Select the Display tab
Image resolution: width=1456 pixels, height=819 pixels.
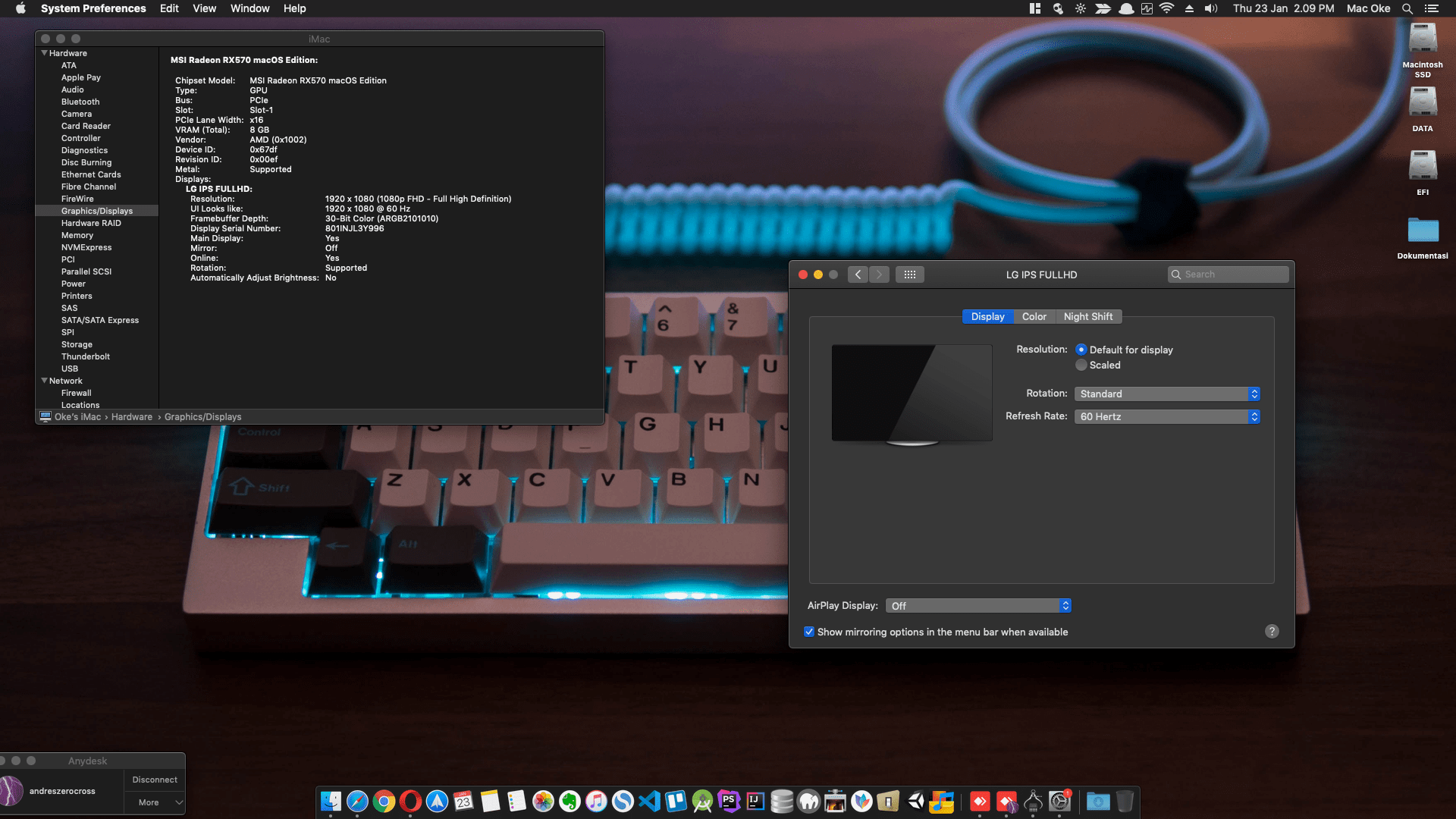[x=987, y=316]
